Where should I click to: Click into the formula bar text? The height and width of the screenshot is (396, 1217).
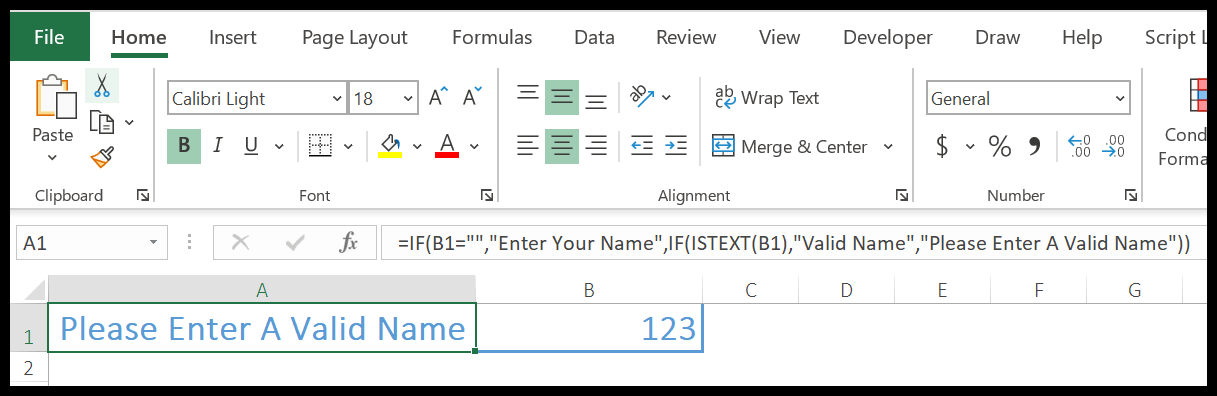pos(794,243)
